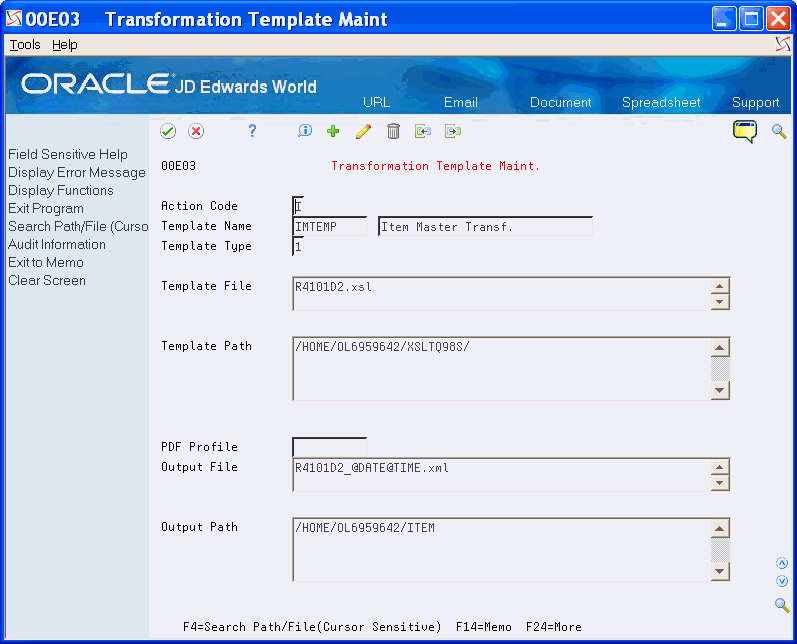Click F4=Search Path/File function key text
The height and width of the screenshot is (644, 797).
pyautogui.click(x=312, y=627)
